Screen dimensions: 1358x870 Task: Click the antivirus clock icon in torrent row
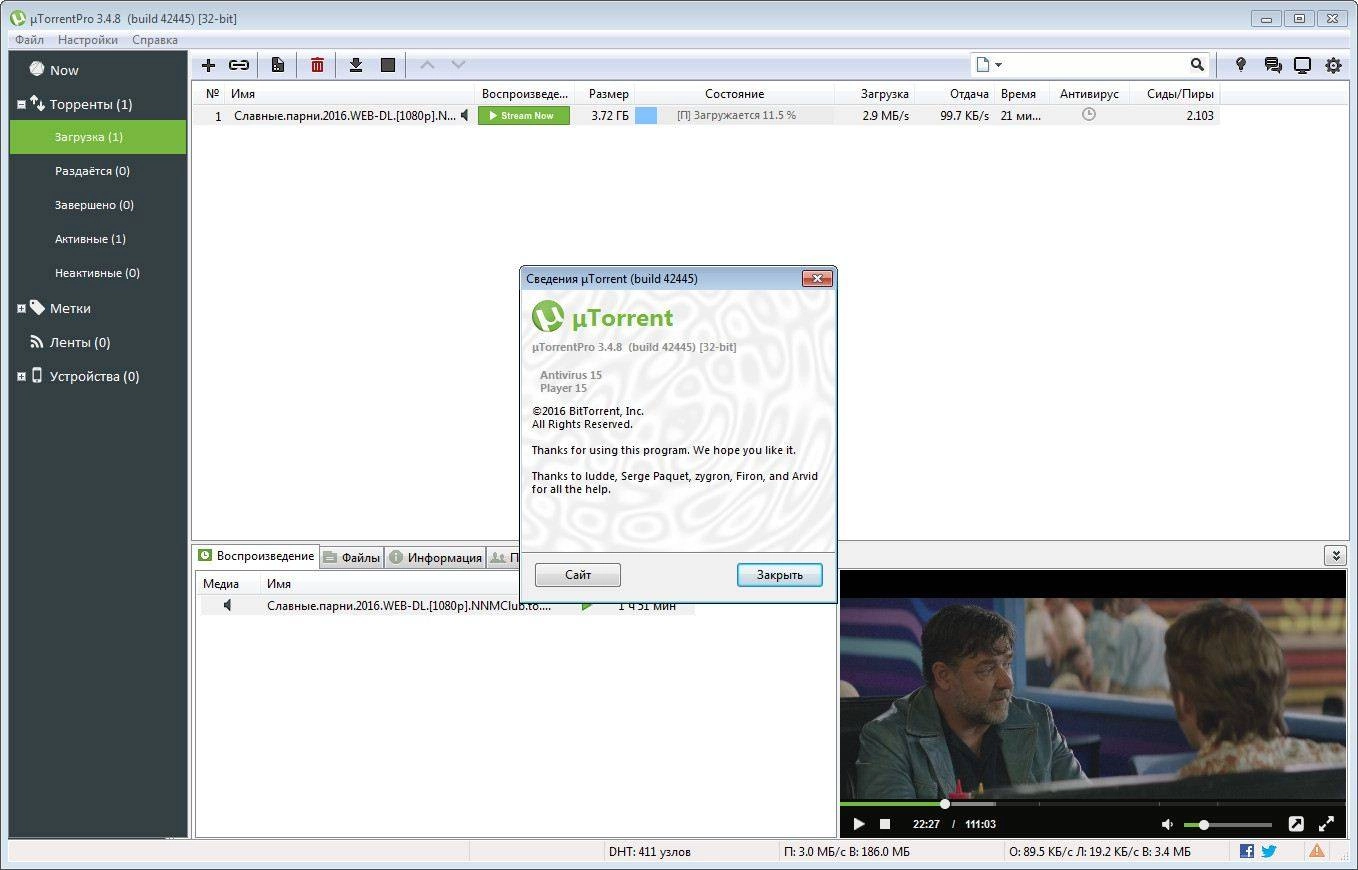[x=1089, y=115]
